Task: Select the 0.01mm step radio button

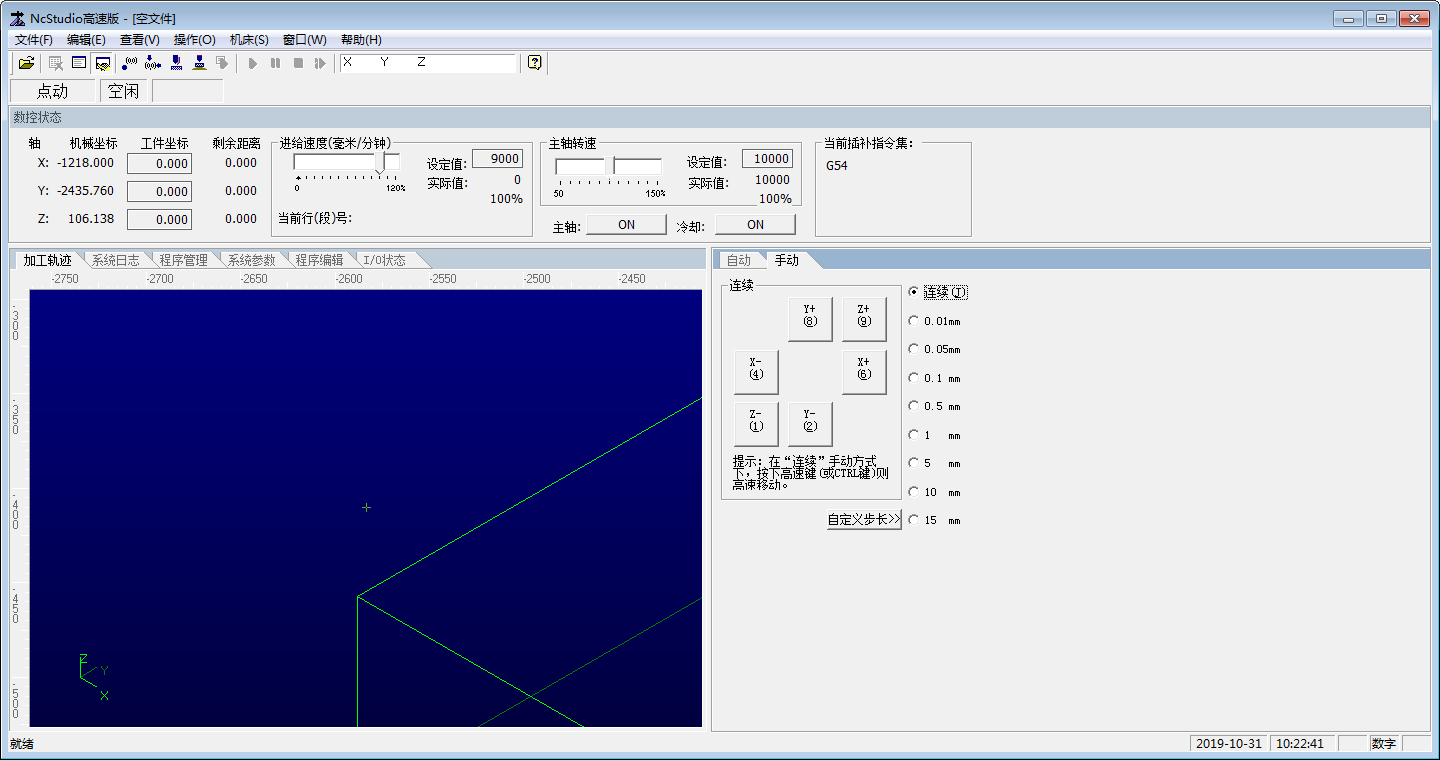Action: tap(913, 321)
